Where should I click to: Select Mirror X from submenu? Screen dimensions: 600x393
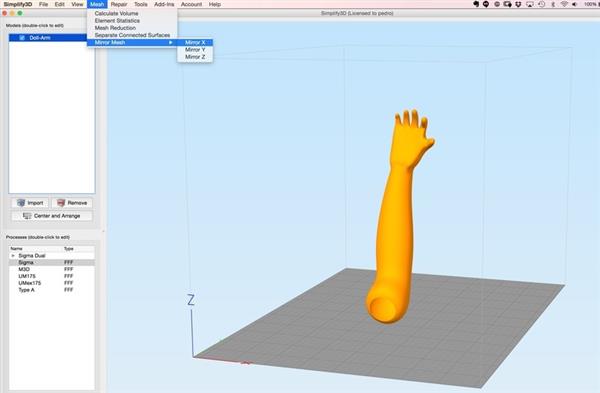195,42
